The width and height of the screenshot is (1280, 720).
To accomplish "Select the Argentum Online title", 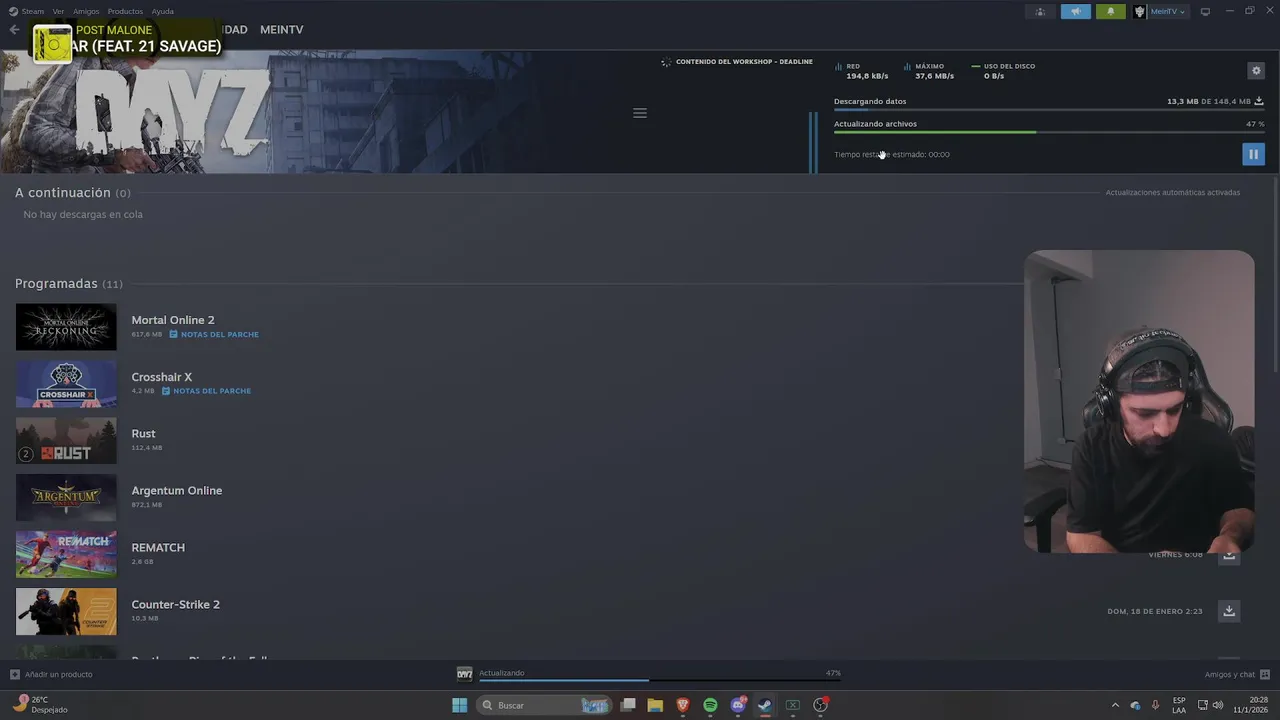I will pyautogui.click(x=177, y=491).
